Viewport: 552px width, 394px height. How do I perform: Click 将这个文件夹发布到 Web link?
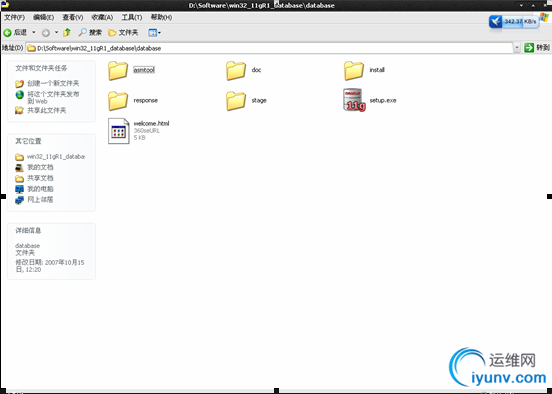pos(53,98)
